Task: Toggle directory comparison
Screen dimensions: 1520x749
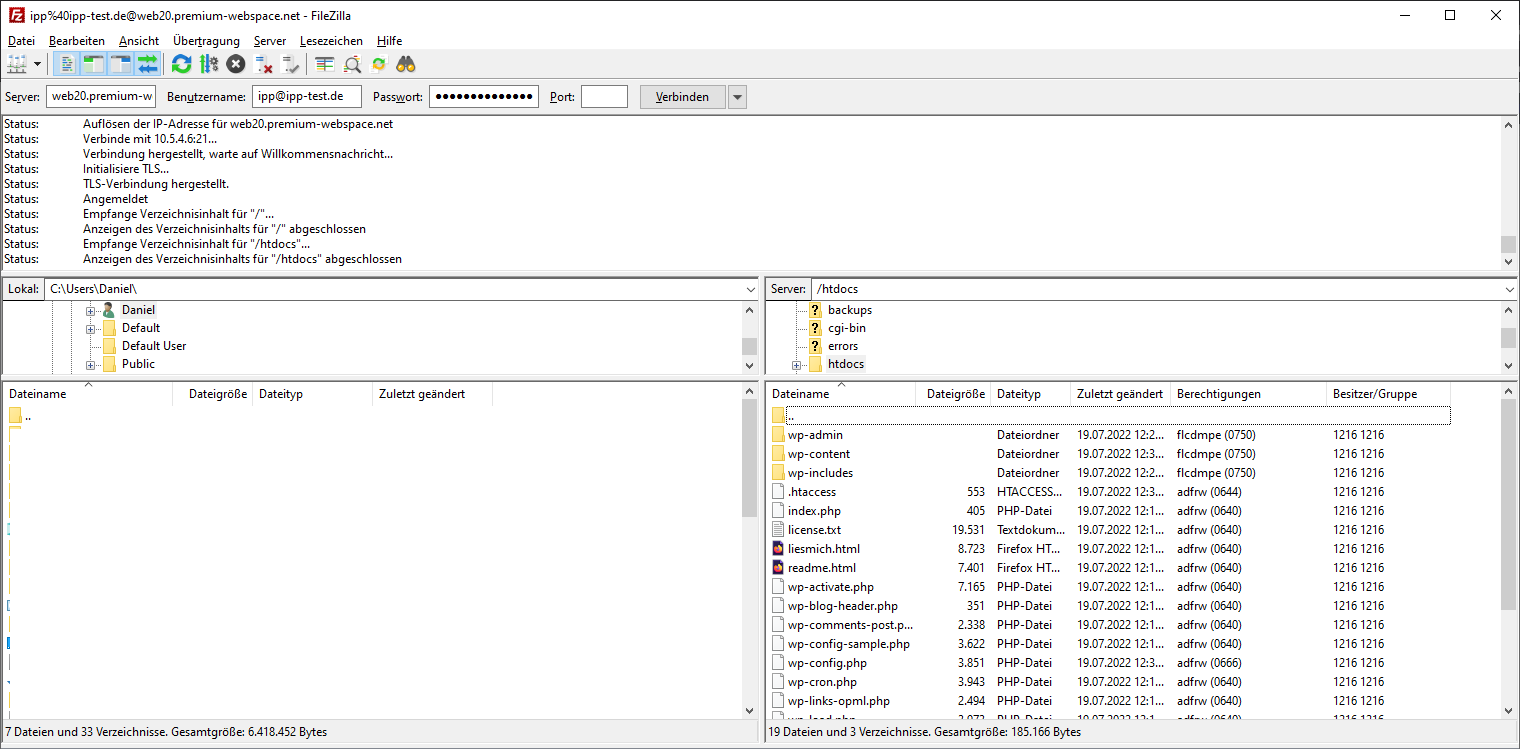Action: click(352, 64)
